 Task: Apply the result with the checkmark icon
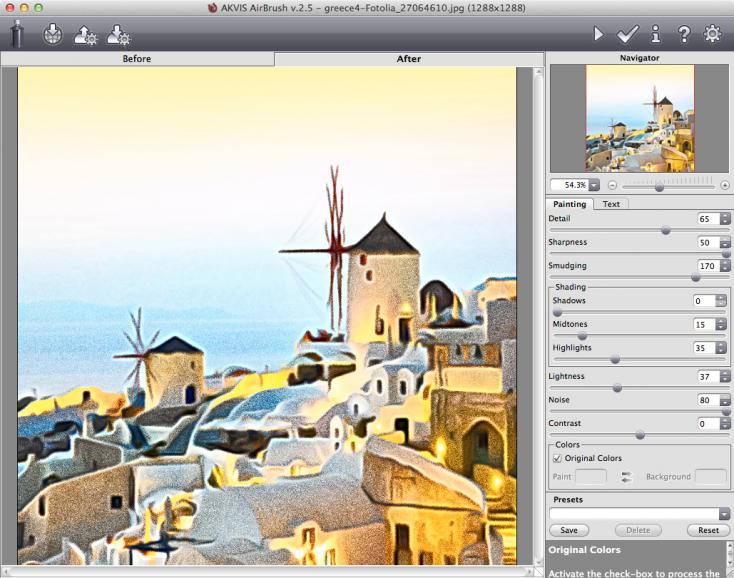[x=628, y=34]
